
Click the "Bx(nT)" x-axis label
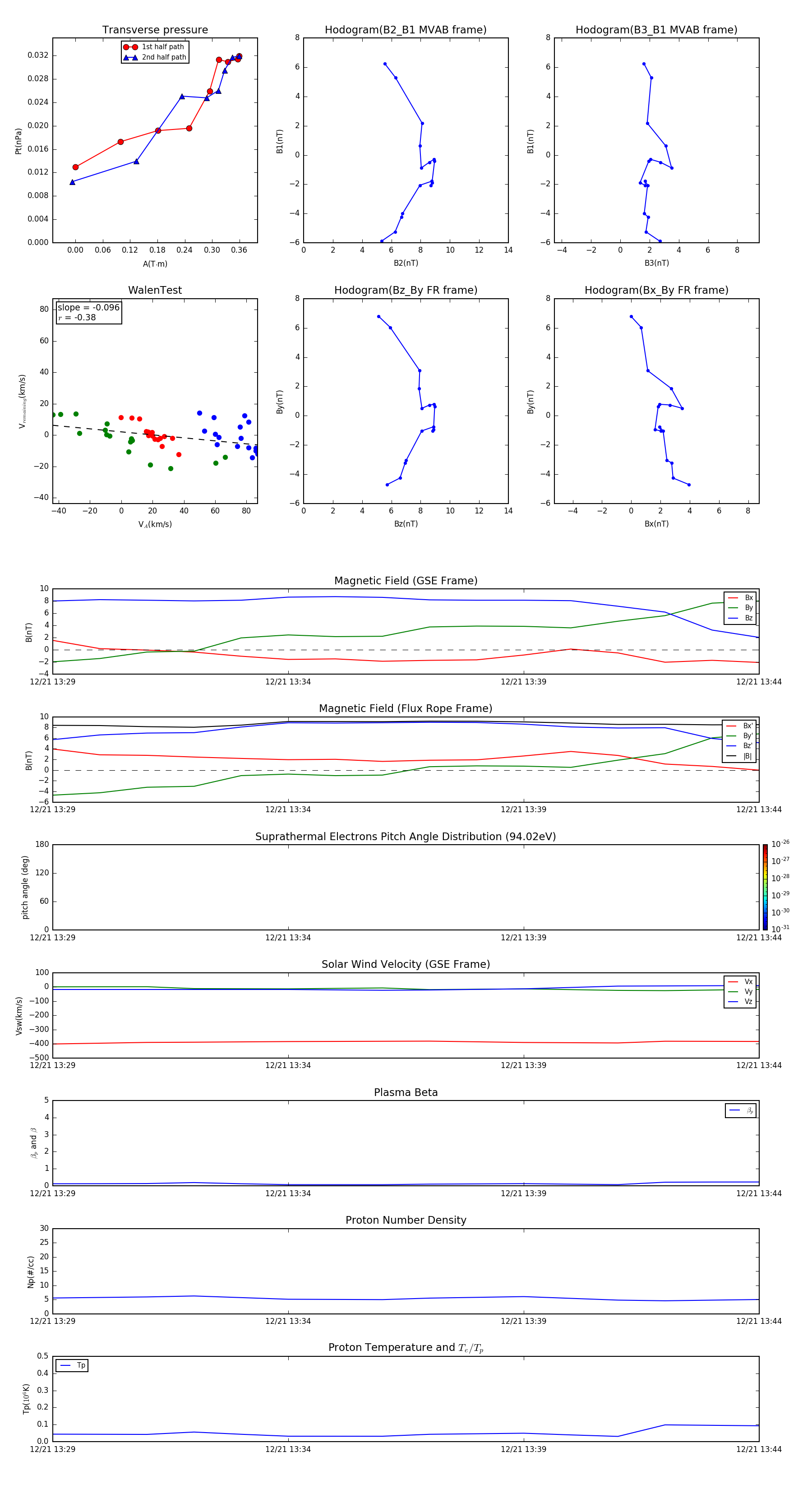coord(656,524)
